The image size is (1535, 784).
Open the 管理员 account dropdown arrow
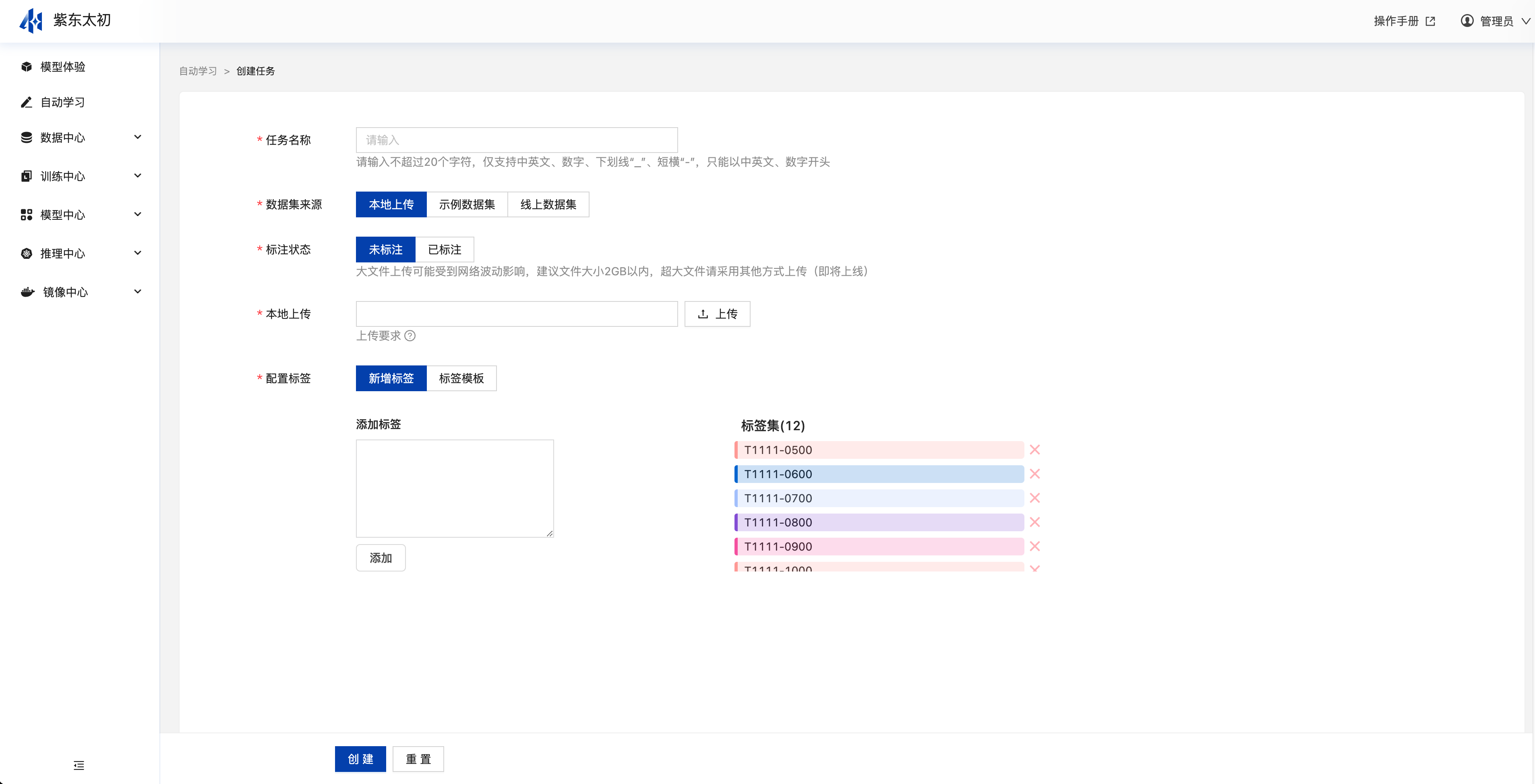(1525, 21)
